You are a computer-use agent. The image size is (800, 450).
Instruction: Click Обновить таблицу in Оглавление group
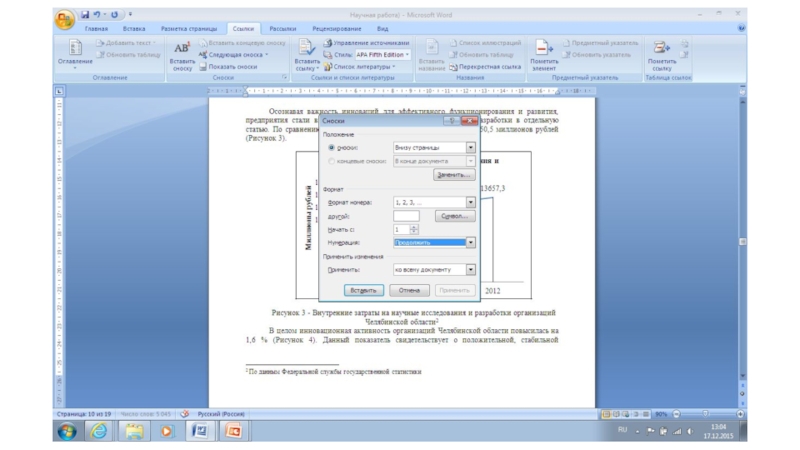point(129,55)
